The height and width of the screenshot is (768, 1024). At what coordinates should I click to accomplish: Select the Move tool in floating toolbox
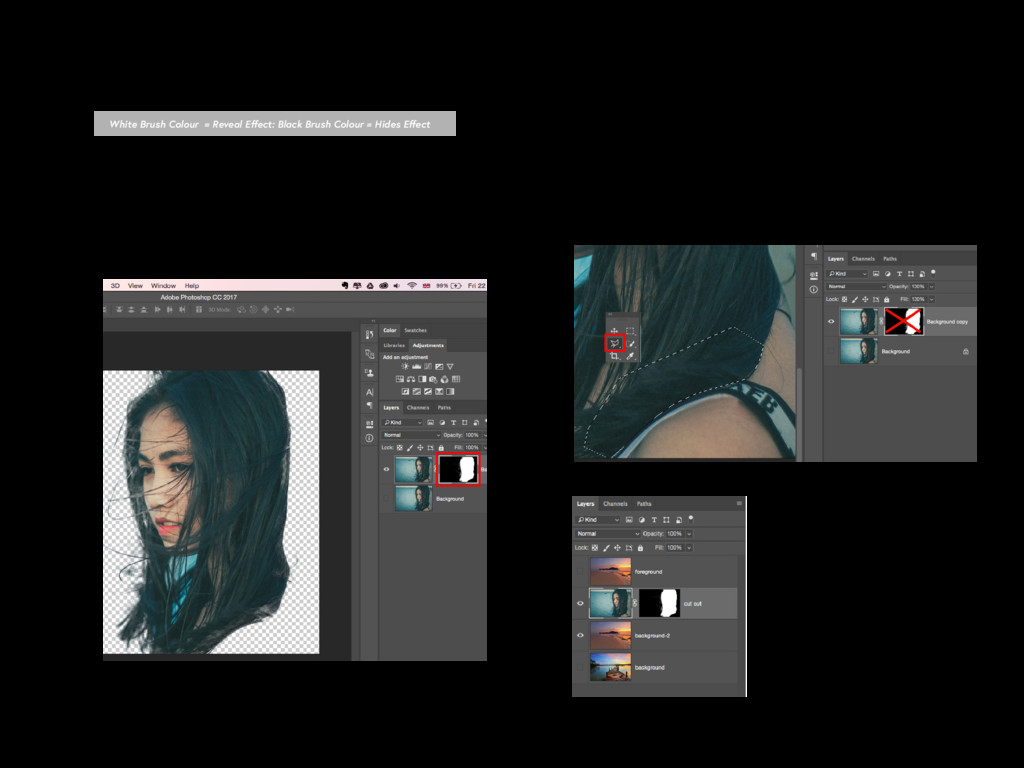coord(614,331)
